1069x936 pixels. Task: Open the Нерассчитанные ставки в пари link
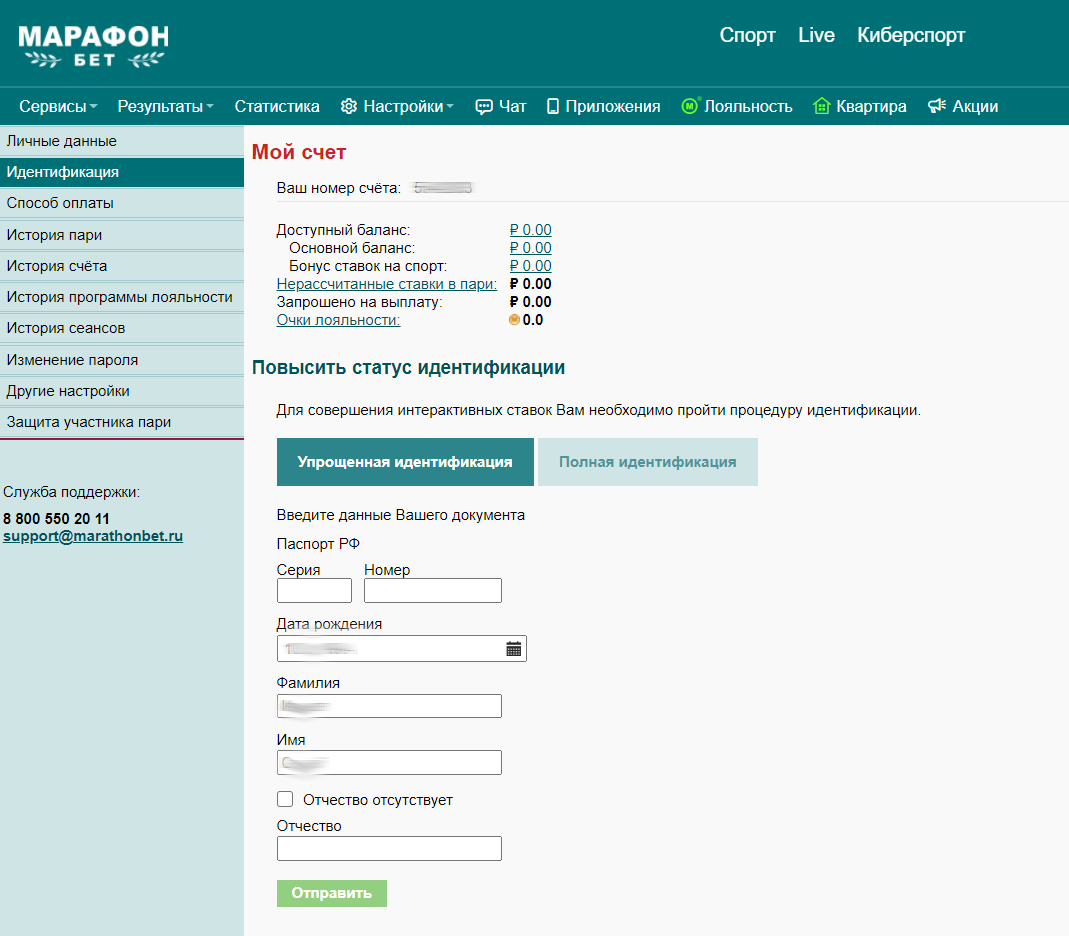coord(387,284)
